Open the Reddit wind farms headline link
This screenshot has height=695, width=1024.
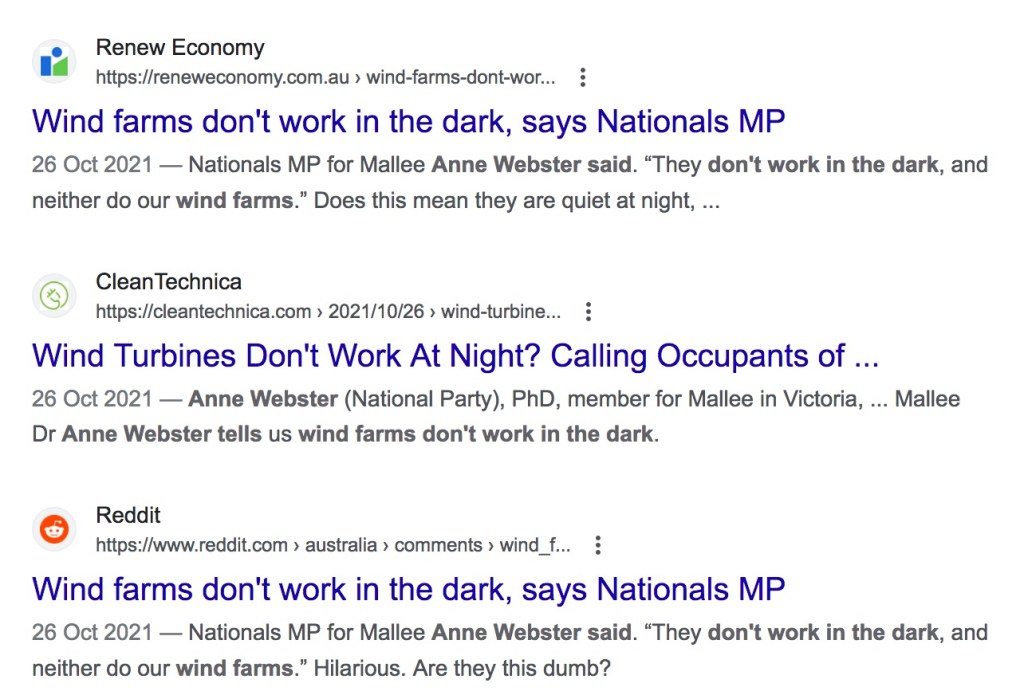(408, 588)
